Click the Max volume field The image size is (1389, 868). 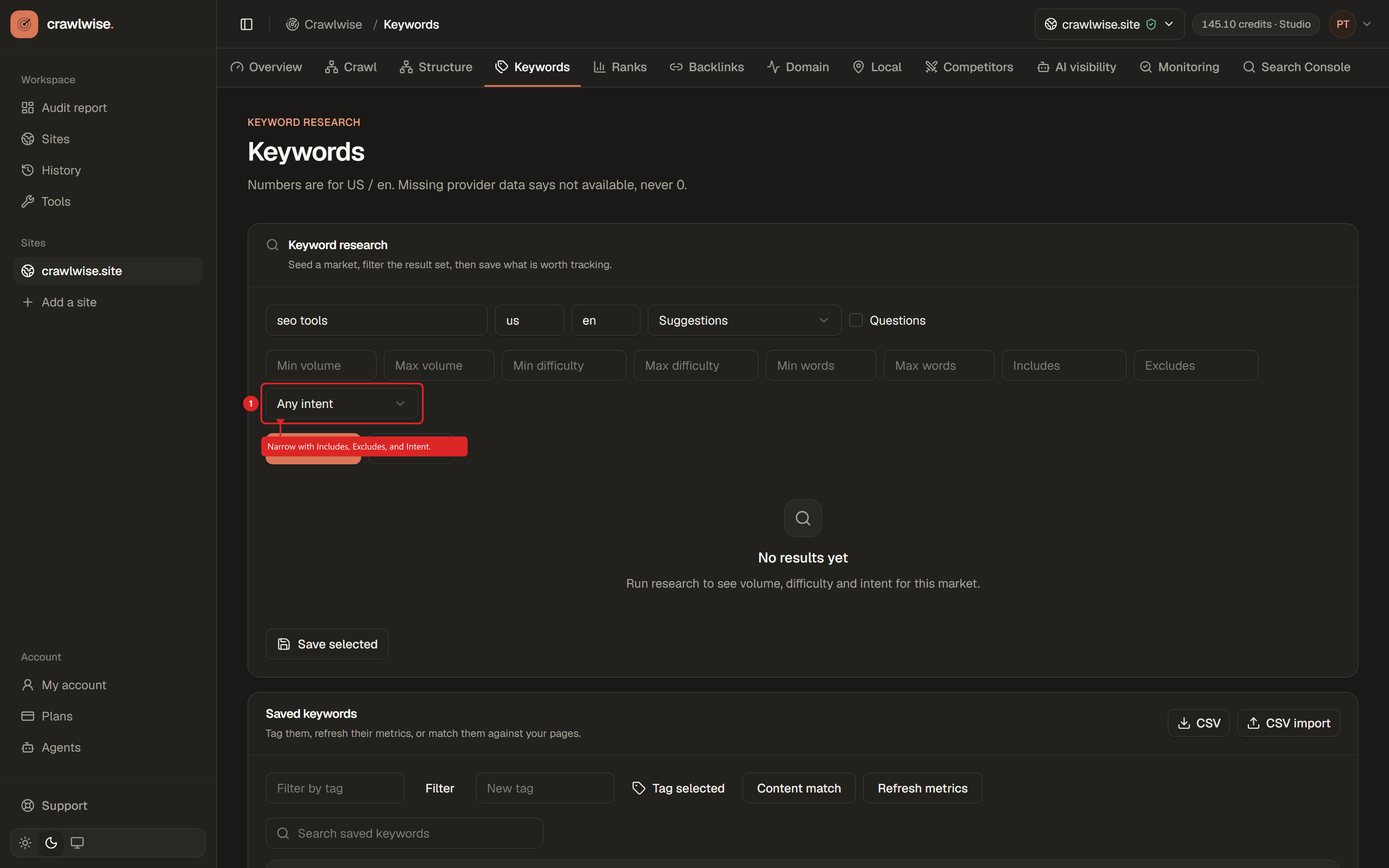click(439, 366)
